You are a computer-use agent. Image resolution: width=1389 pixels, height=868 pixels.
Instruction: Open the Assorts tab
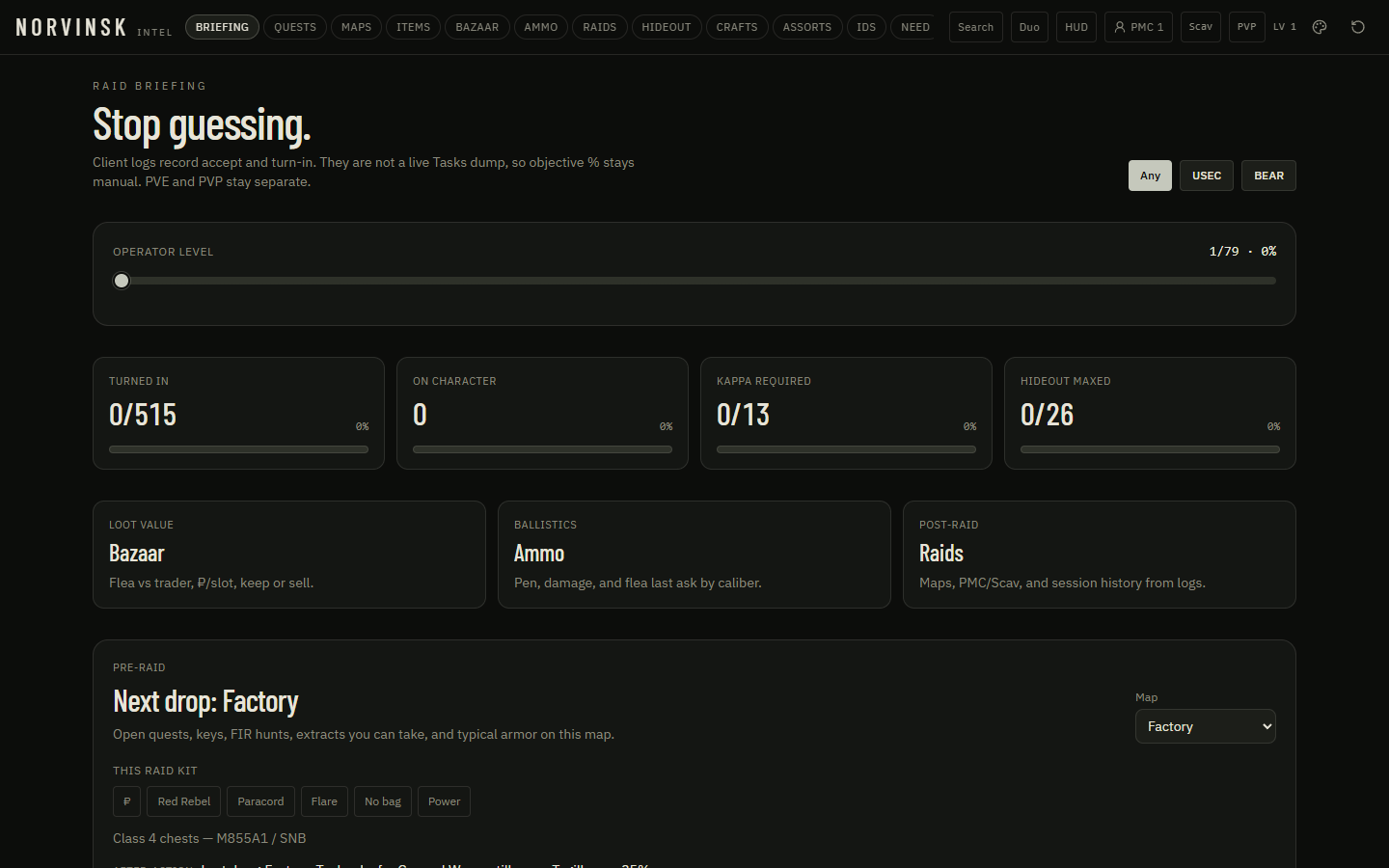pyautogui.click(x=807, y=27)
